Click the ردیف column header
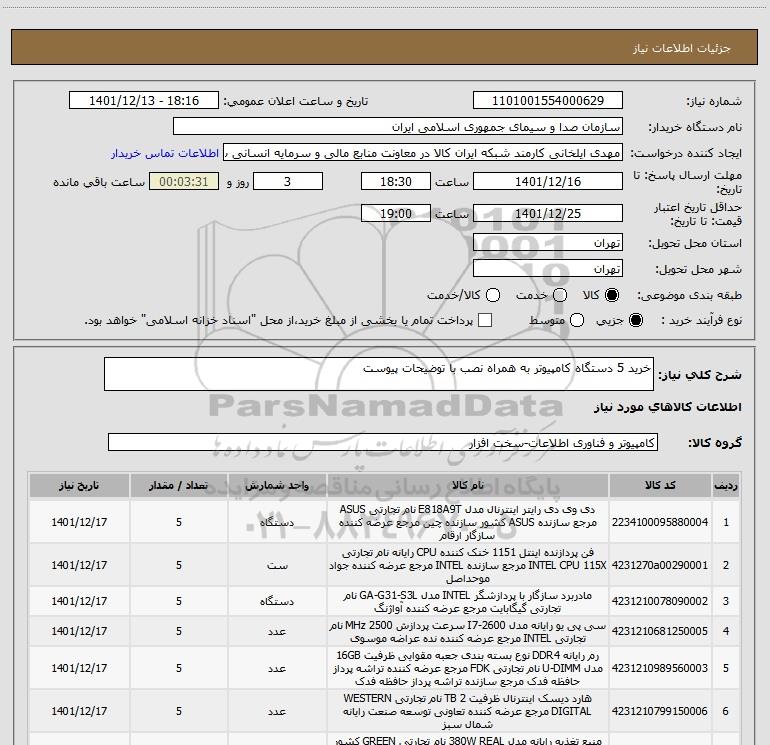This screenshot has height=745, width=770. pos(726,486)
